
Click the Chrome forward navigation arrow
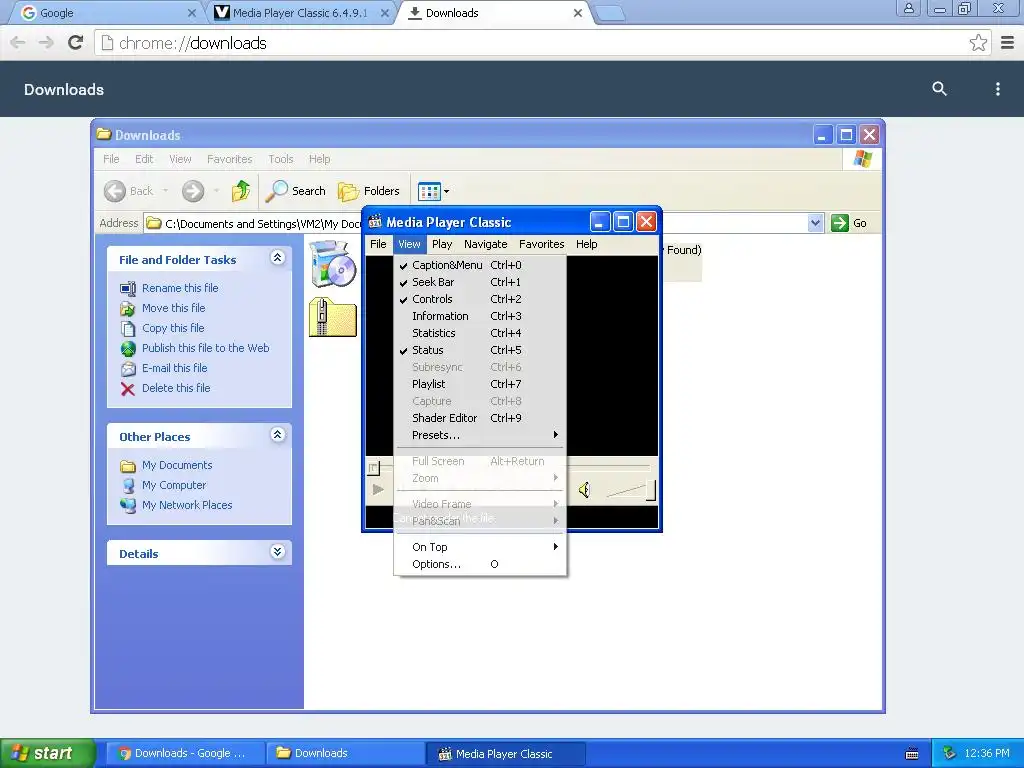click(x=46, y=43)
